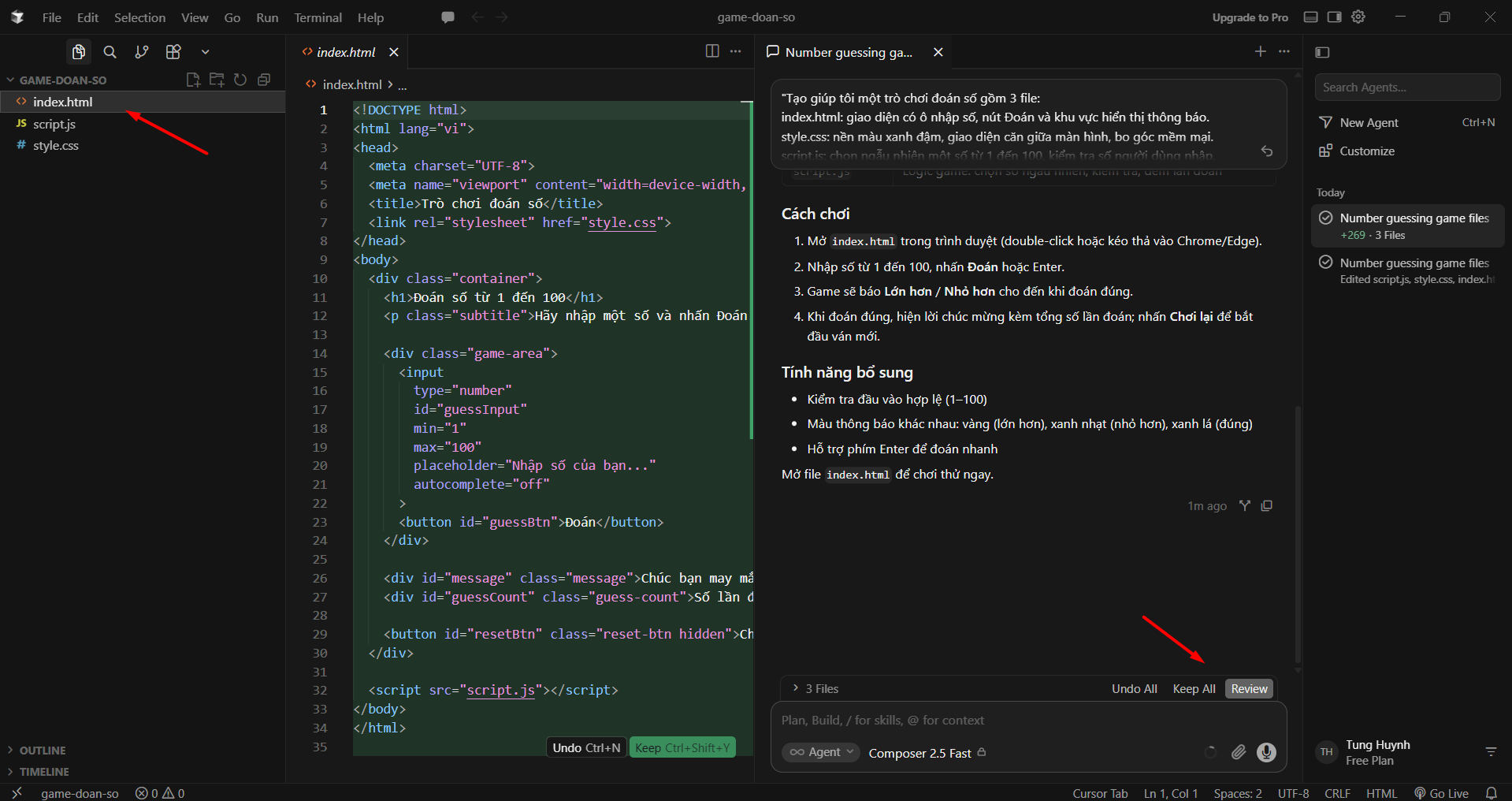The width and height of the screenshot is (1512, 801).
Task: Open the Terminal menu
Action: [318, 17]
